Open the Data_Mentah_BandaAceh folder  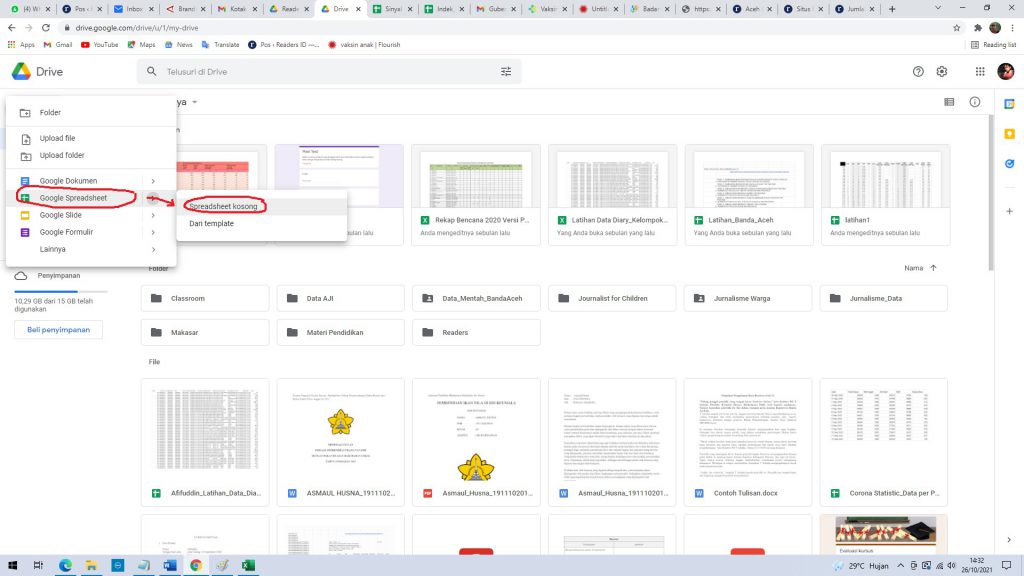(477, 298)
